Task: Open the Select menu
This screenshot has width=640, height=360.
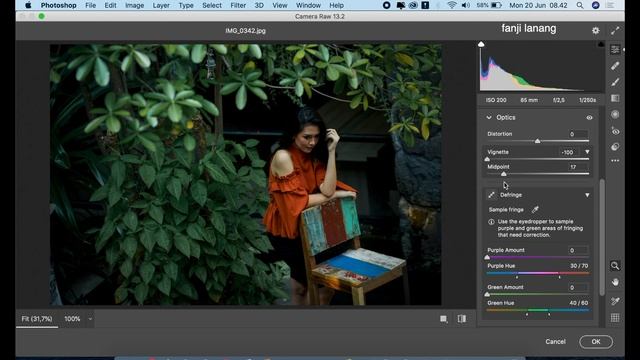Action: tap(212, 5)
